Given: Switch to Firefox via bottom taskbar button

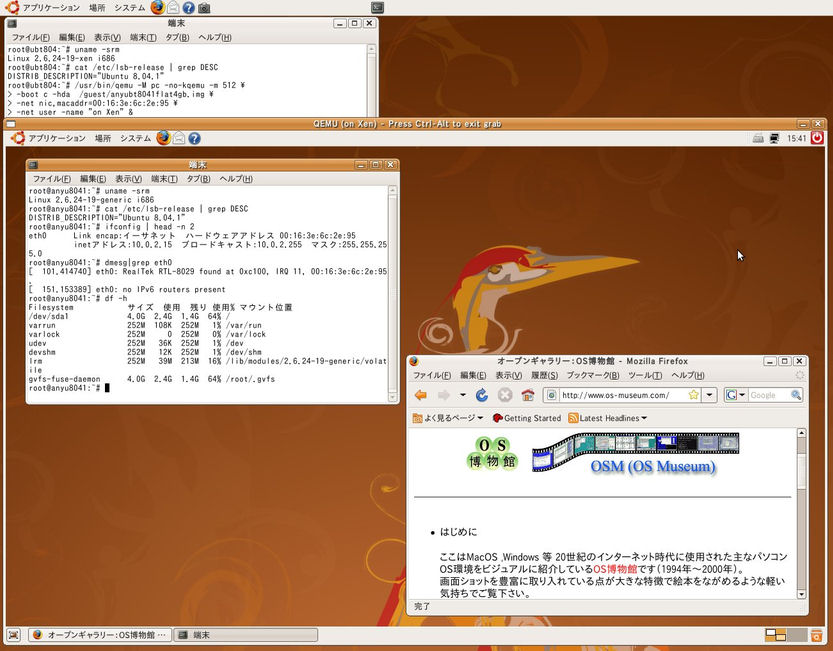Looking at the screenshot, I should coord(100,635).
